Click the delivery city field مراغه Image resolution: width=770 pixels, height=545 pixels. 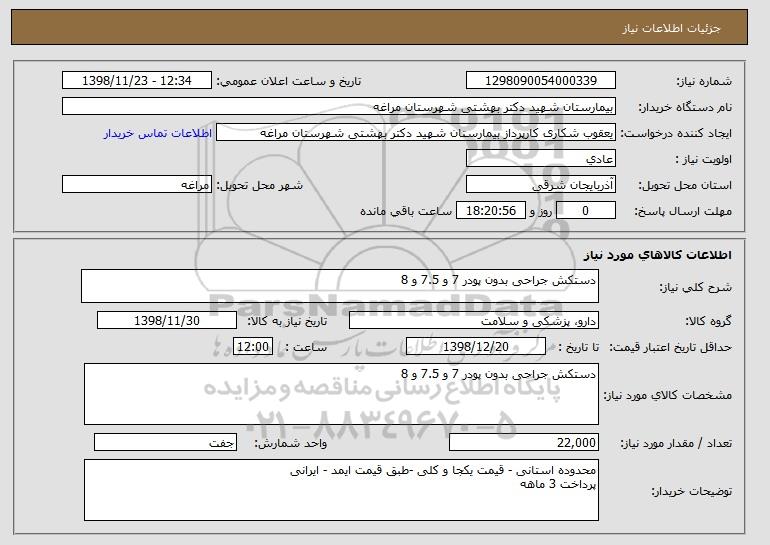tap(137, 185)
